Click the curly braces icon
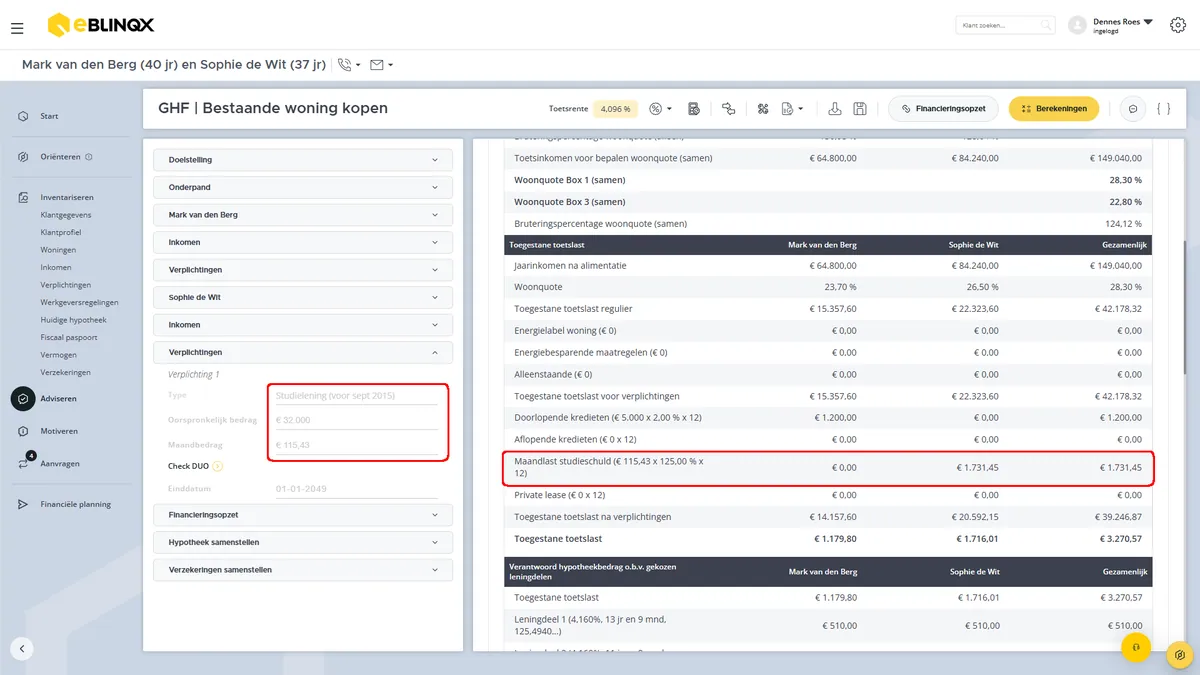 [1163, 109]
